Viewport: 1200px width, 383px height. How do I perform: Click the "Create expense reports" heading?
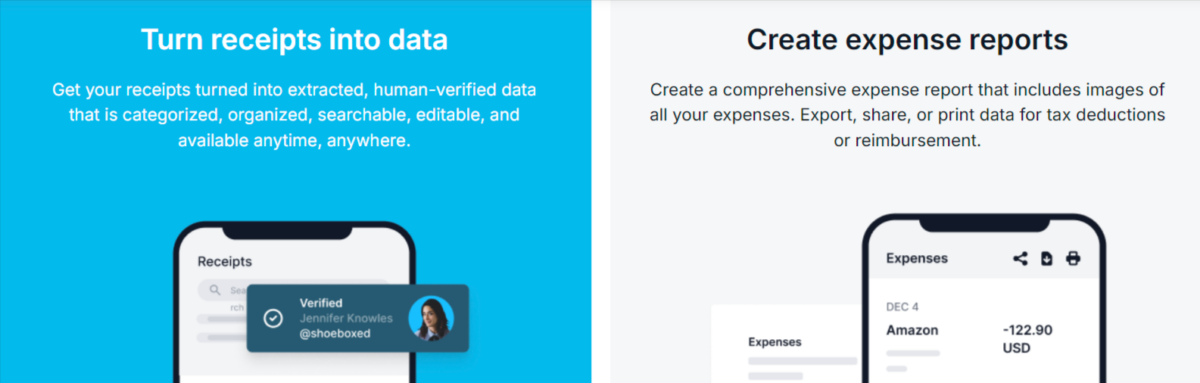(x=907, y=40)
